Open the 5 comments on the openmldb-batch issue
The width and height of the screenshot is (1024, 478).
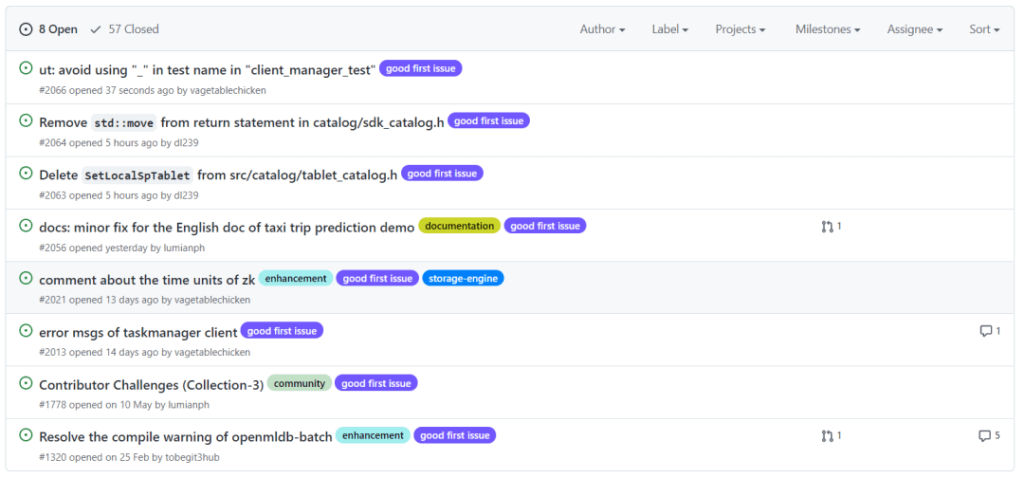point(989,436)
